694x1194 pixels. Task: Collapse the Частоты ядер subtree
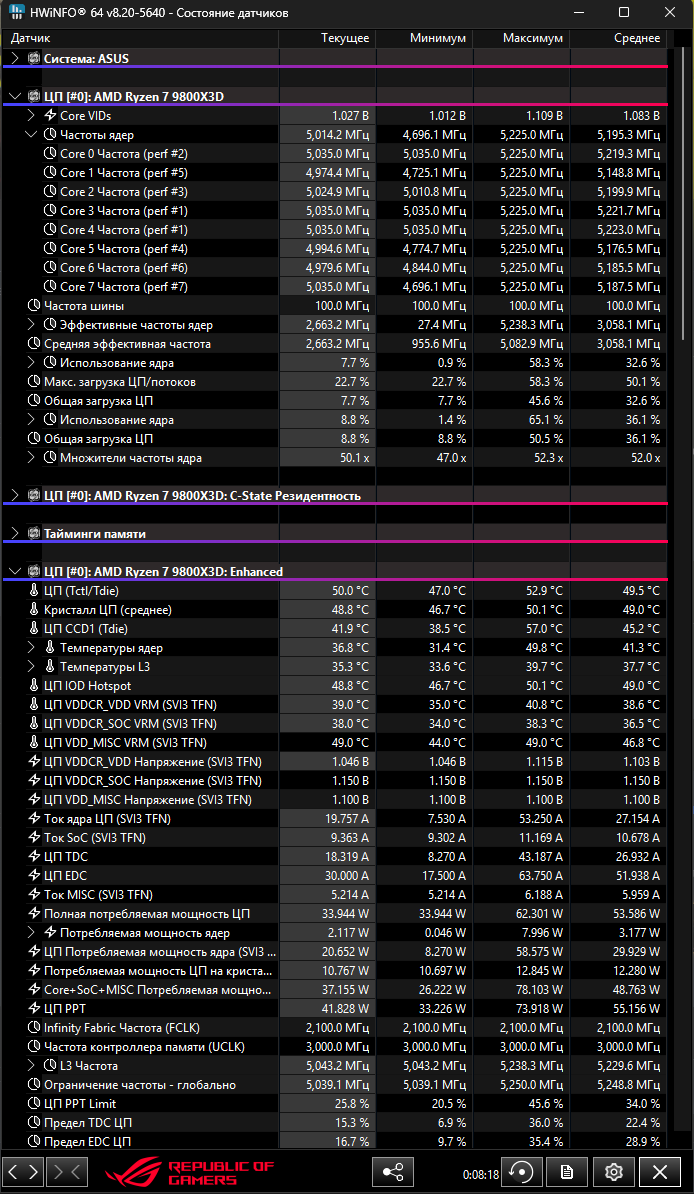[32, 135]
